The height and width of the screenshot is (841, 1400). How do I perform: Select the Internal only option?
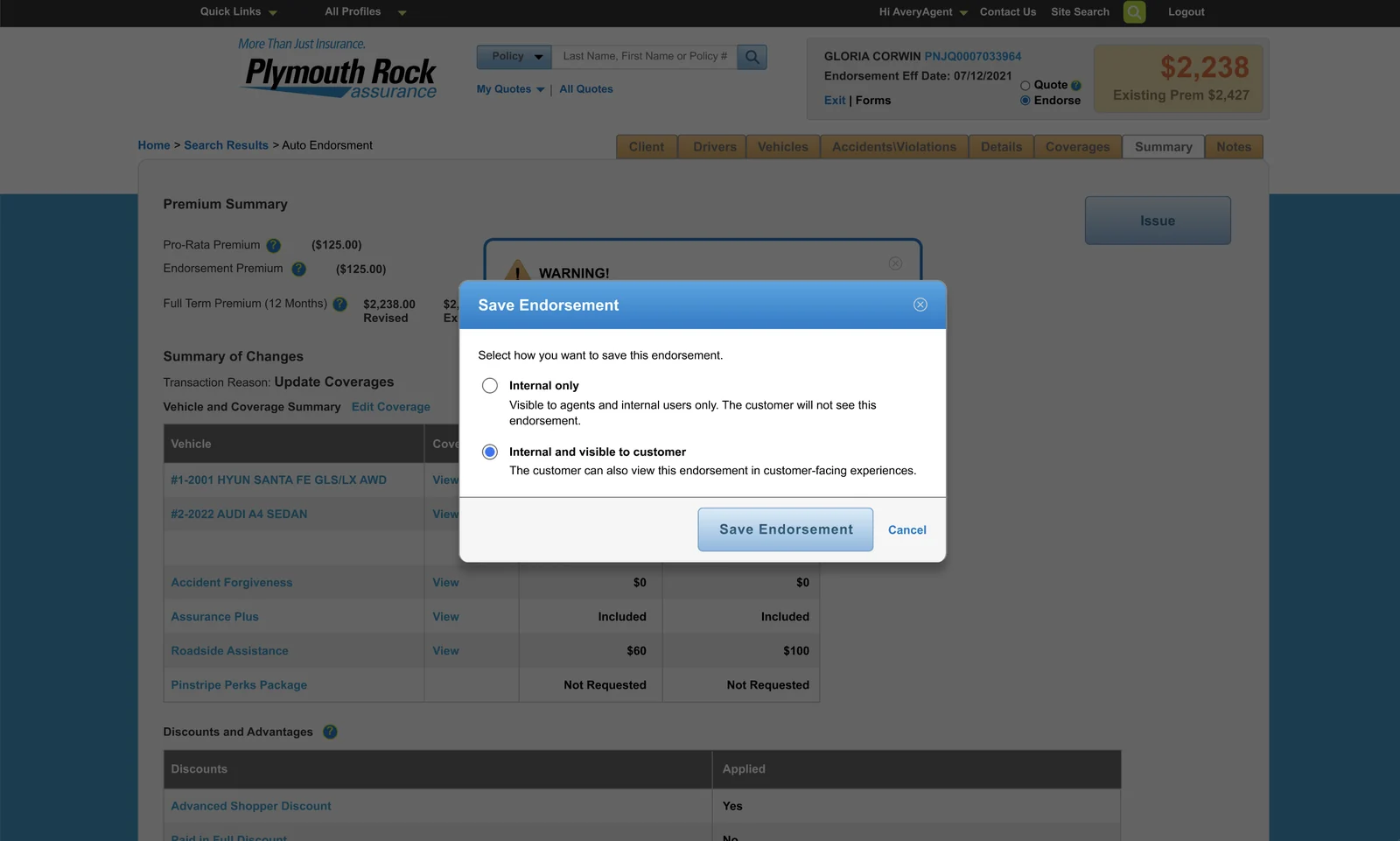pos(490,386)
